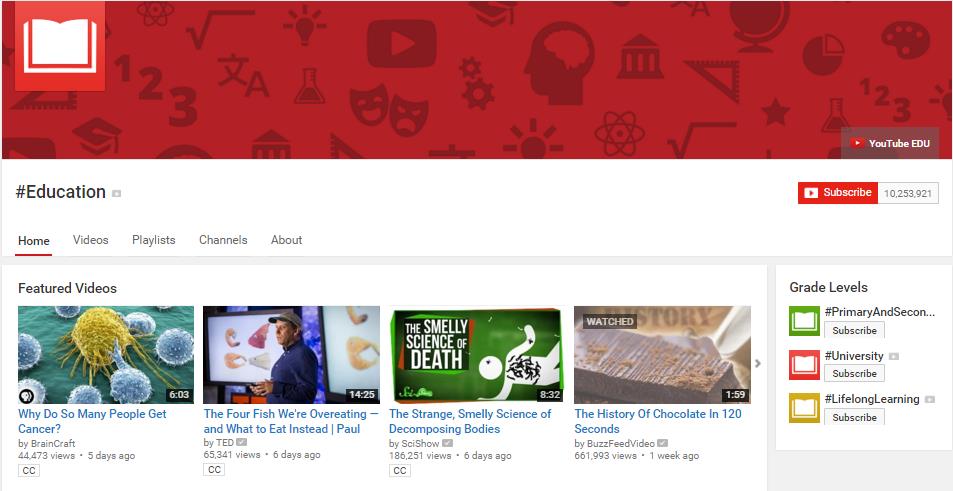Play the chocolate history thumbnail

point(662,355)
